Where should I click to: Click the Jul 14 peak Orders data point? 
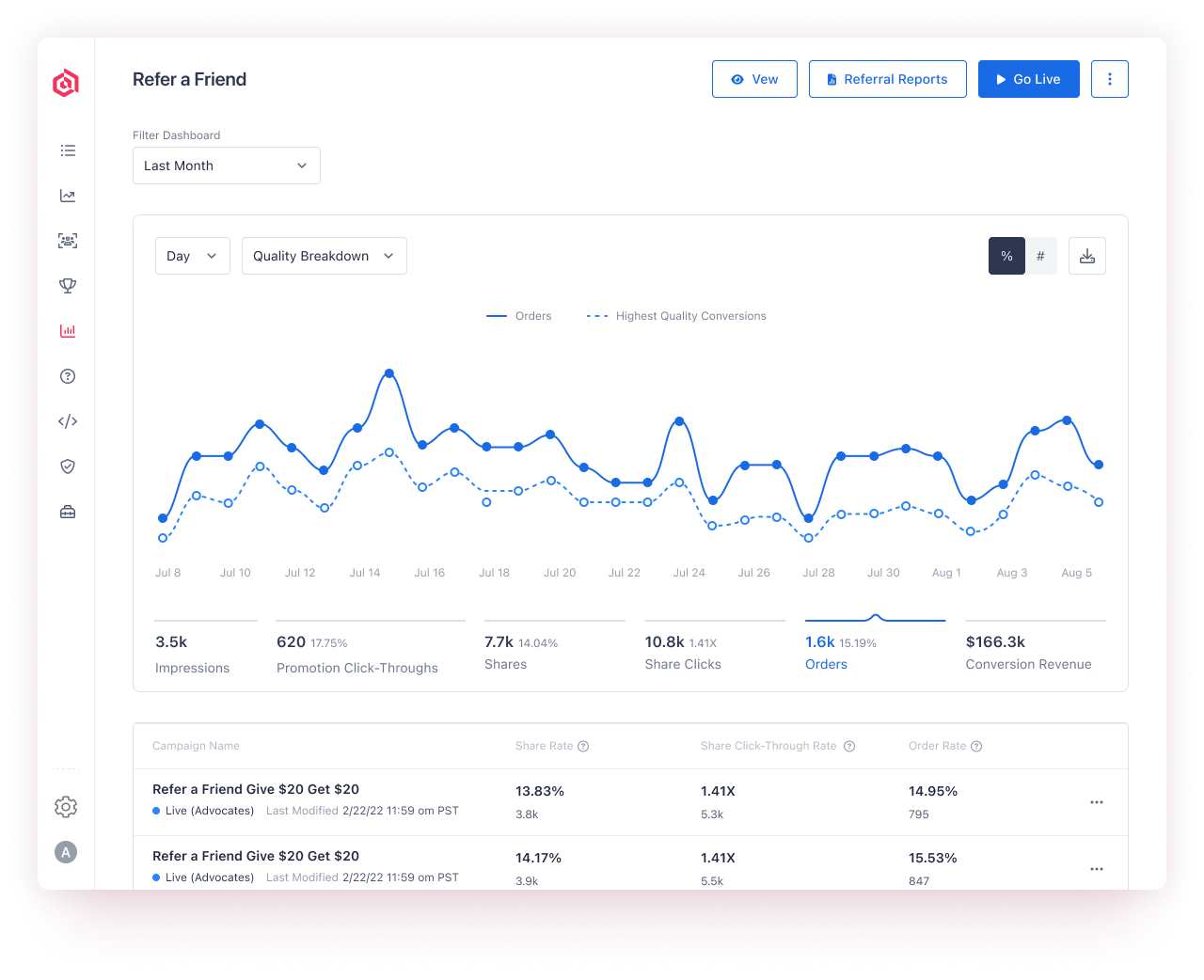click(389, 373)
